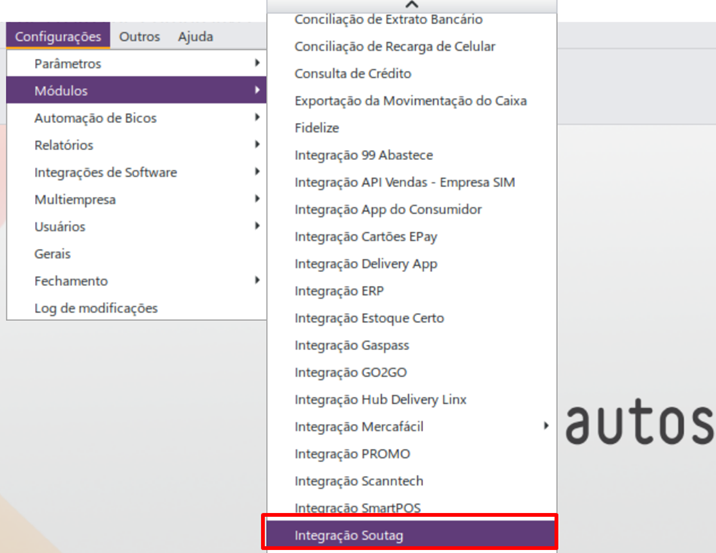Click the arrow beside Automação de Bicos
This screenshot has height=553, width=716.
pyautogui.click(x=258, y=117)
